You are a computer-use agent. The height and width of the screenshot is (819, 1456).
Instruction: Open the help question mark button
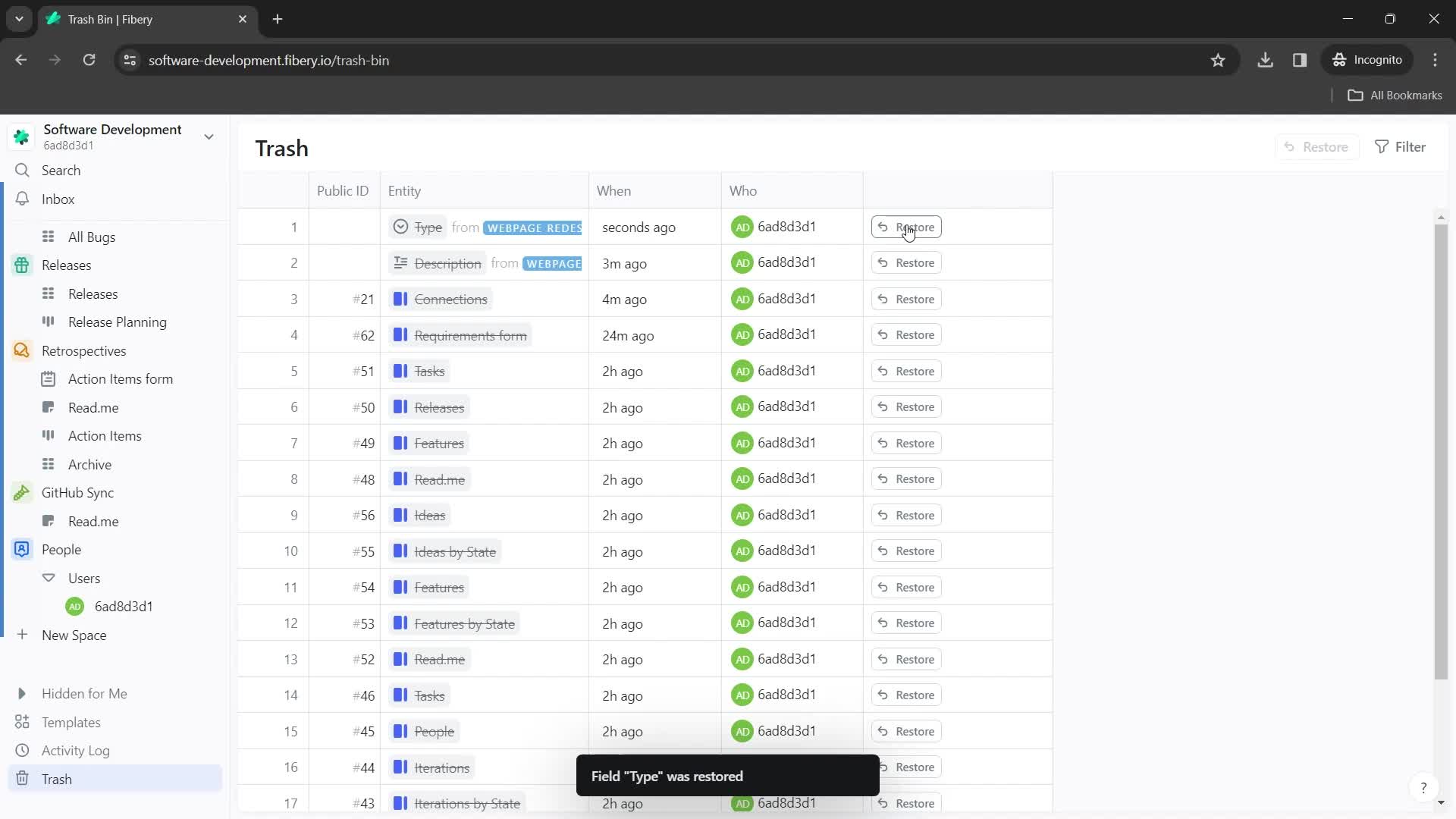(x=1423, y=788)
